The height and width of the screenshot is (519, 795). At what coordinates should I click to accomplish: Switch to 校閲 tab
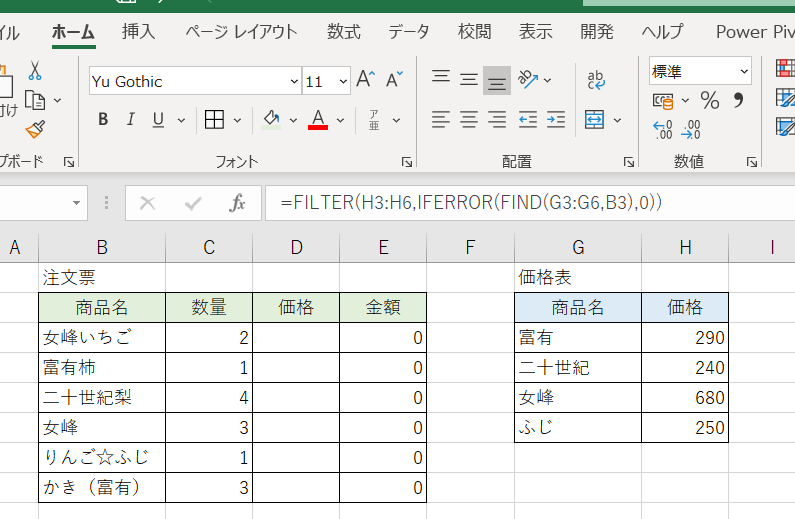click(474, 31)
